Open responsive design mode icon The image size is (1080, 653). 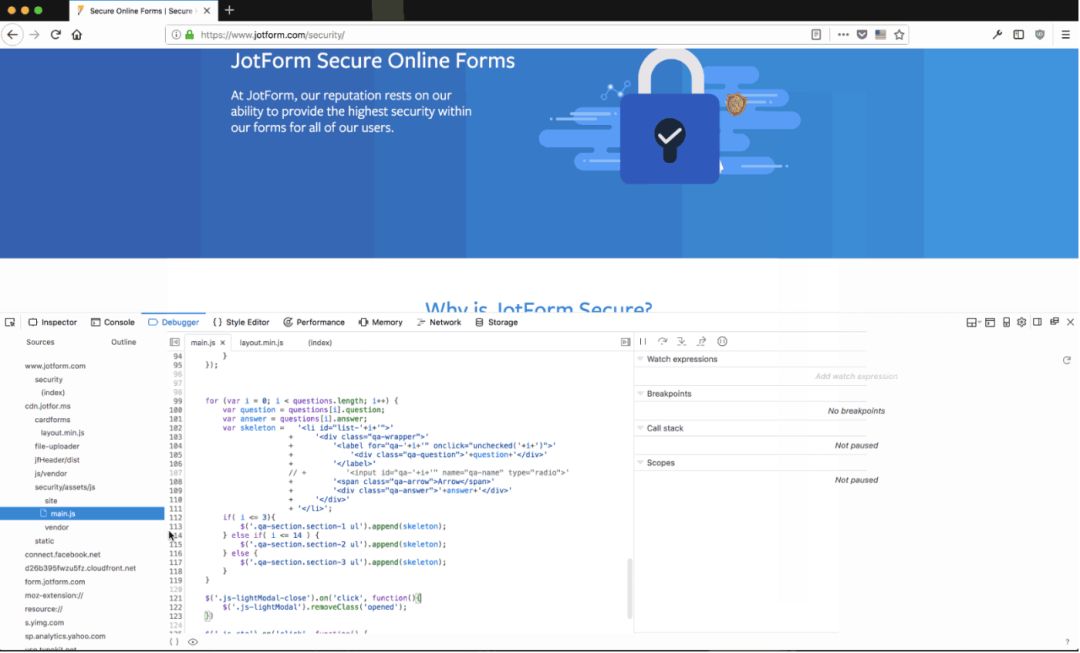(x=1006, y=322)
